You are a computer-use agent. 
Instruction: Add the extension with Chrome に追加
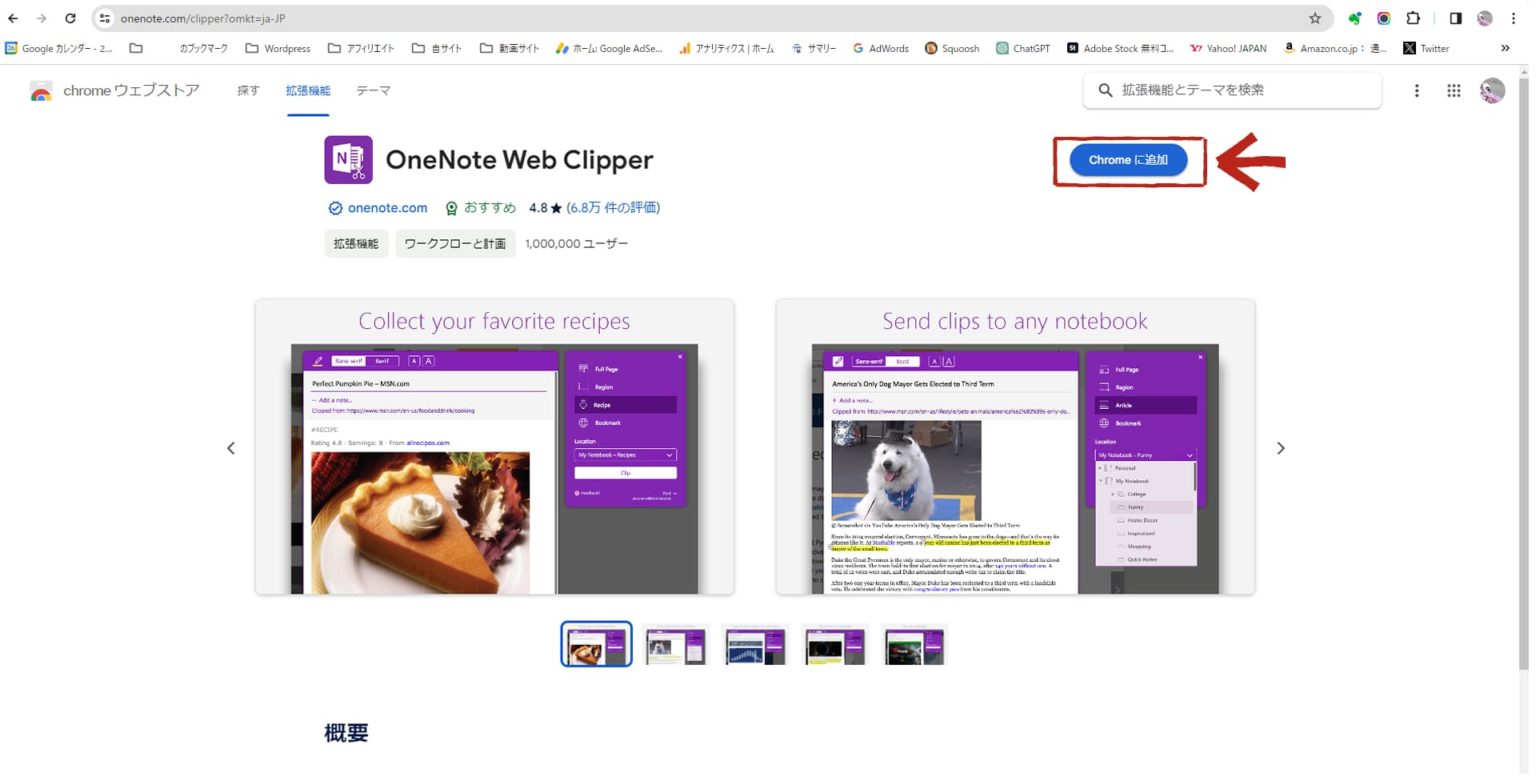[x=1128, y=159]
